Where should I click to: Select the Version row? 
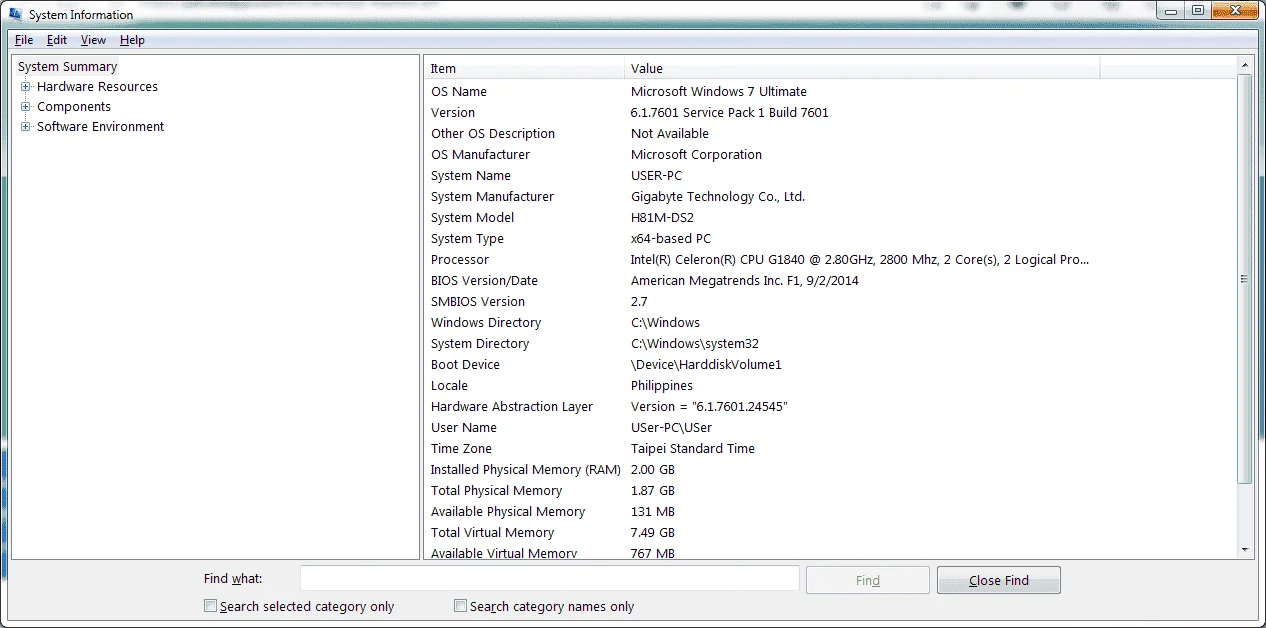830,113
